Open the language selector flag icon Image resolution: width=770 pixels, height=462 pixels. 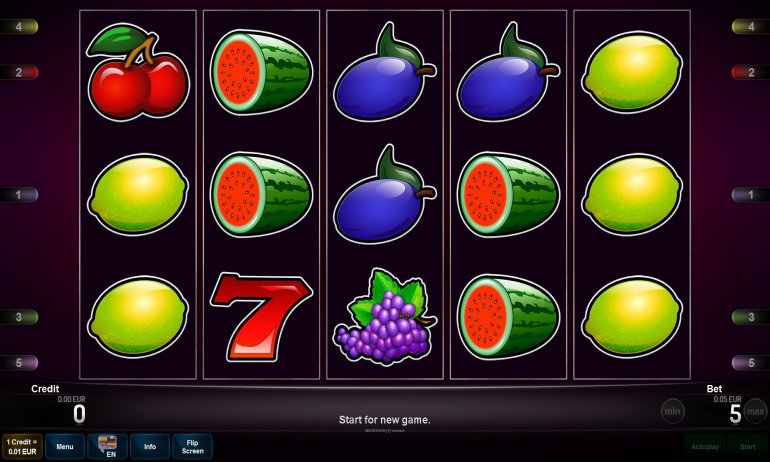pyautogui.click(x=108, y=446)
